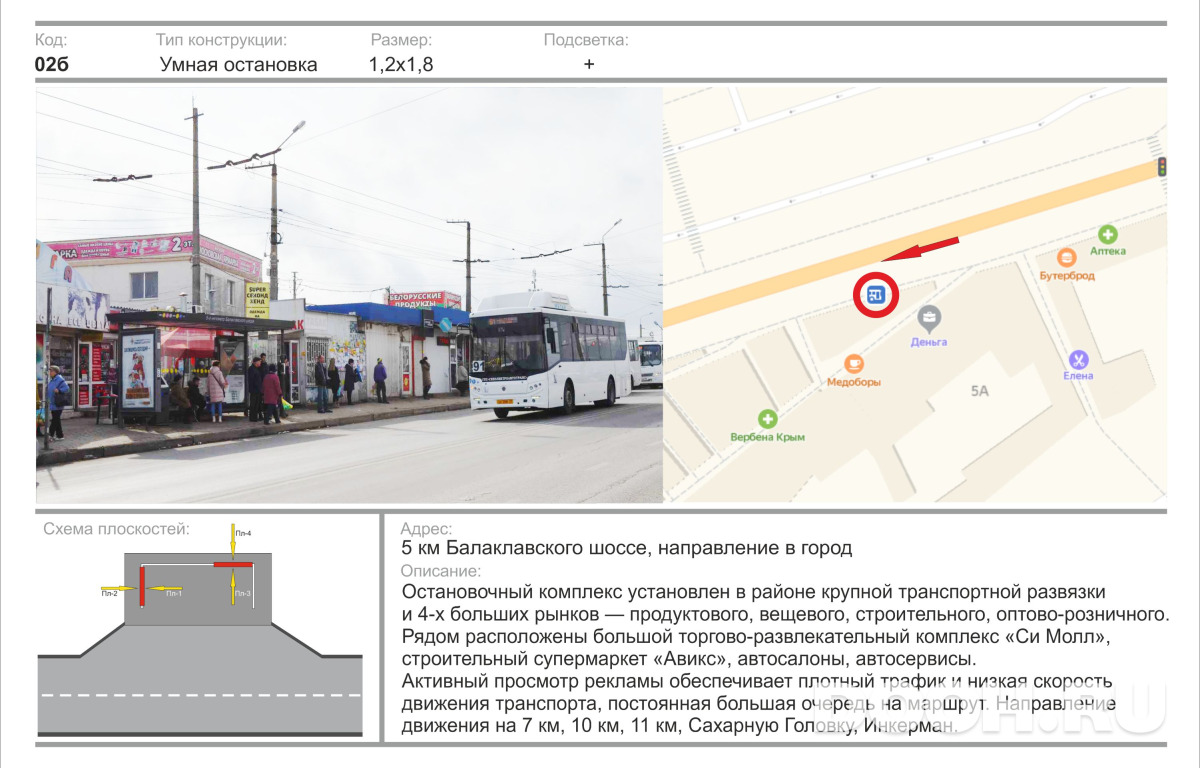1200x768 pixels.
Task: Select the Пл-4 arrow at scheme top
Action: tap(232, 540)
